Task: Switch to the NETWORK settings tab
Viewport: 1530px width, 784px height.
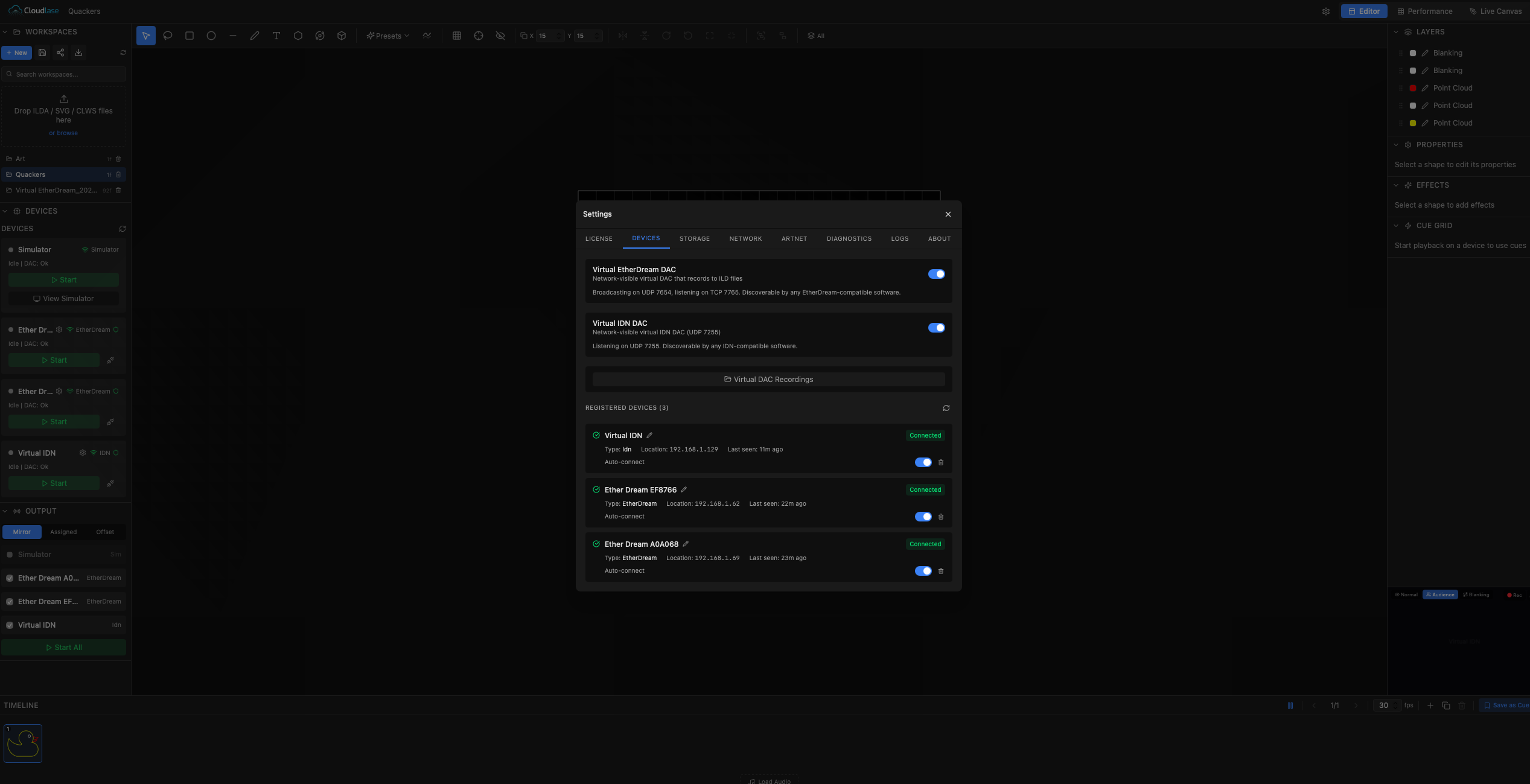Action: (x=745, y=238)
